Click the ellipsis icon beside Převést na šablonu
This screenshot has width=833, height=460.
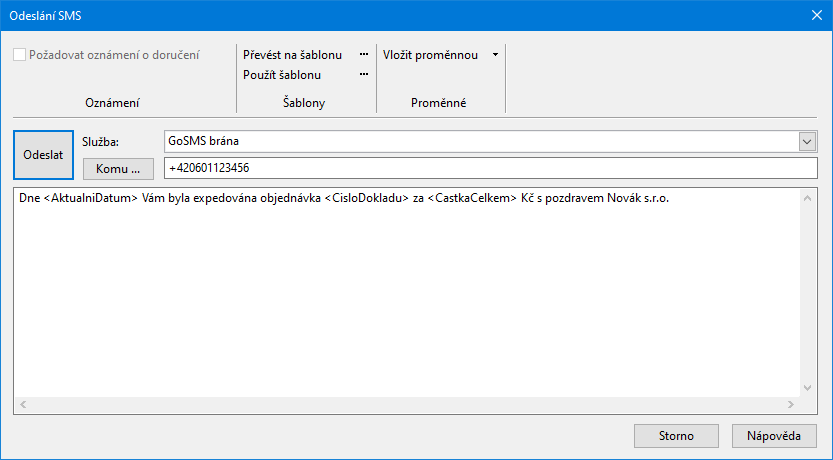tap(364, 54)
